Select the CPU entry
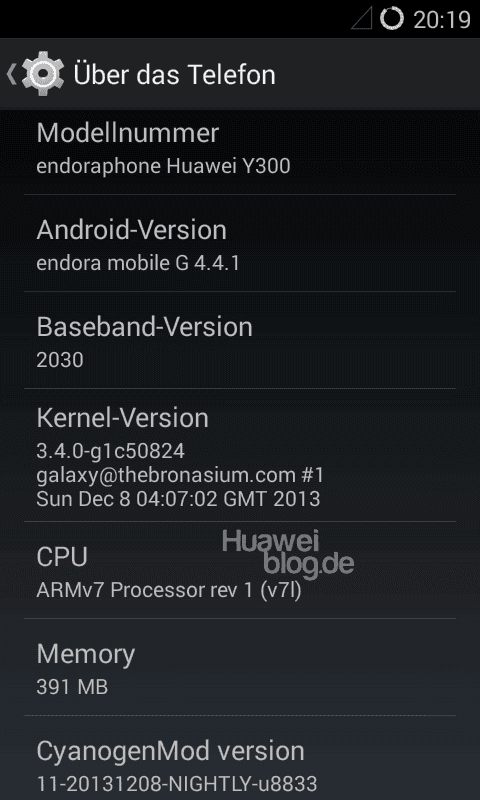Viewport: 480px width, 800px height. point(240,570)
